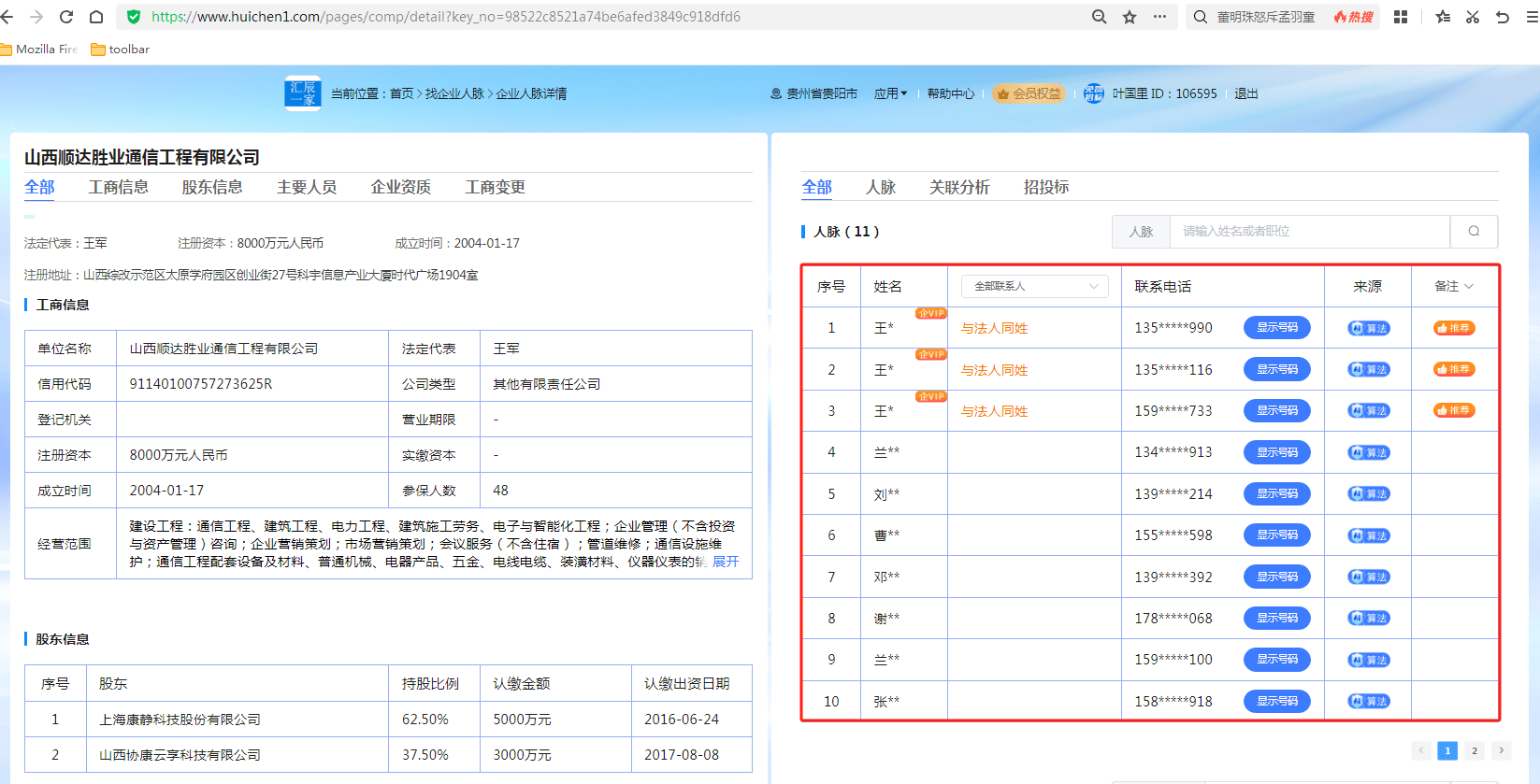Image resolution: width=1540 pixels, height=784 pixels.
Task: Click 推荐 badge for phone 135*****116
Action: click(1454, 369)
